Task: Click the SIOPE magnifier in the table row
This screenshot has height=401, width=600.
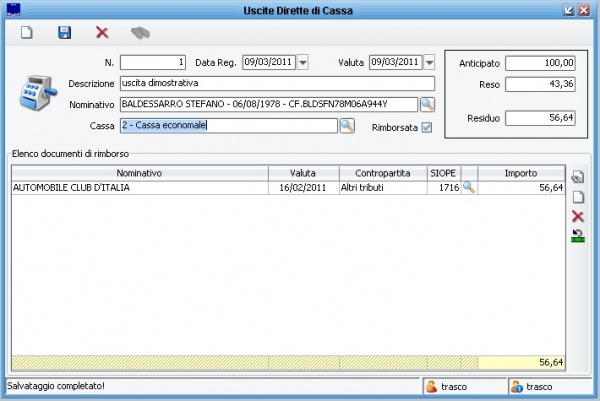Action: click(x=469, y=187)
